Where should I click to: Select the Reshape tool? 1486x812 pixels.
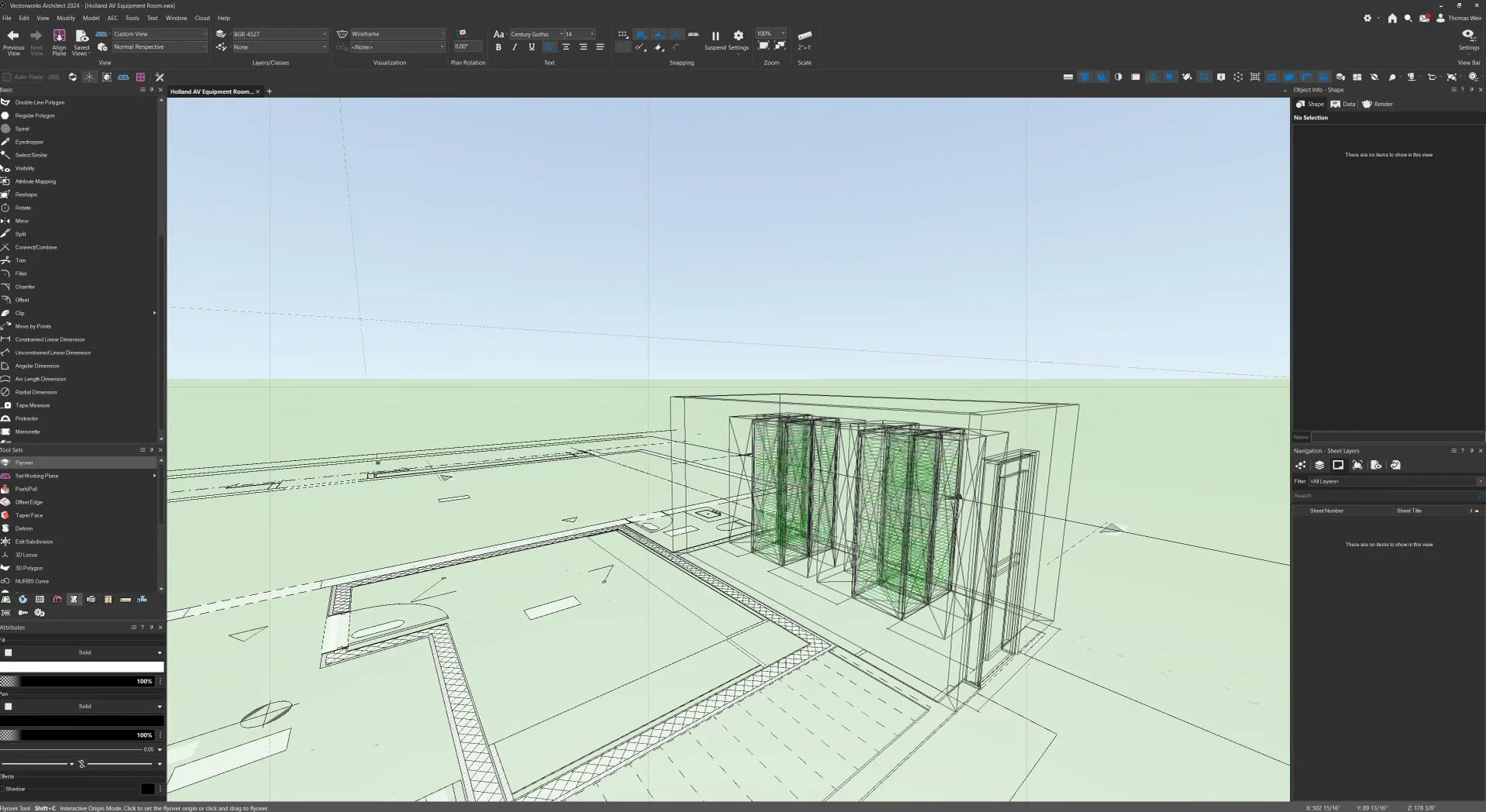(x=78, y=194)
